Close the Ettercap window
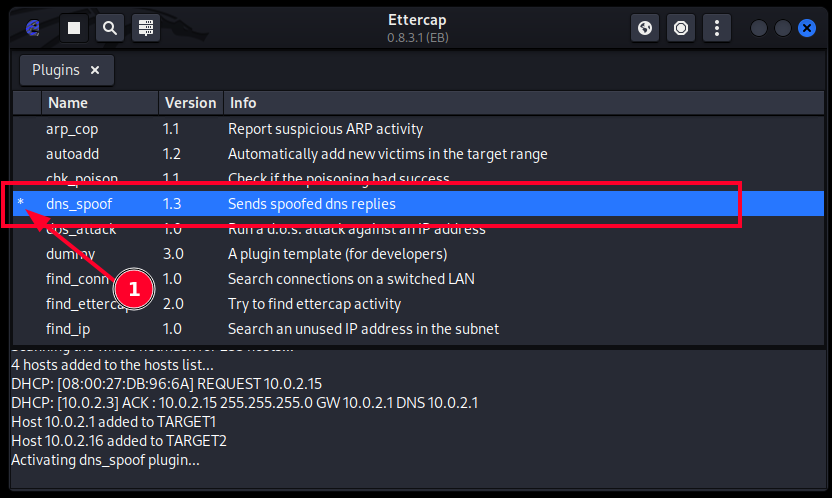Image resolution: width=832 pixels, height=498 pixels. [807, 28]
